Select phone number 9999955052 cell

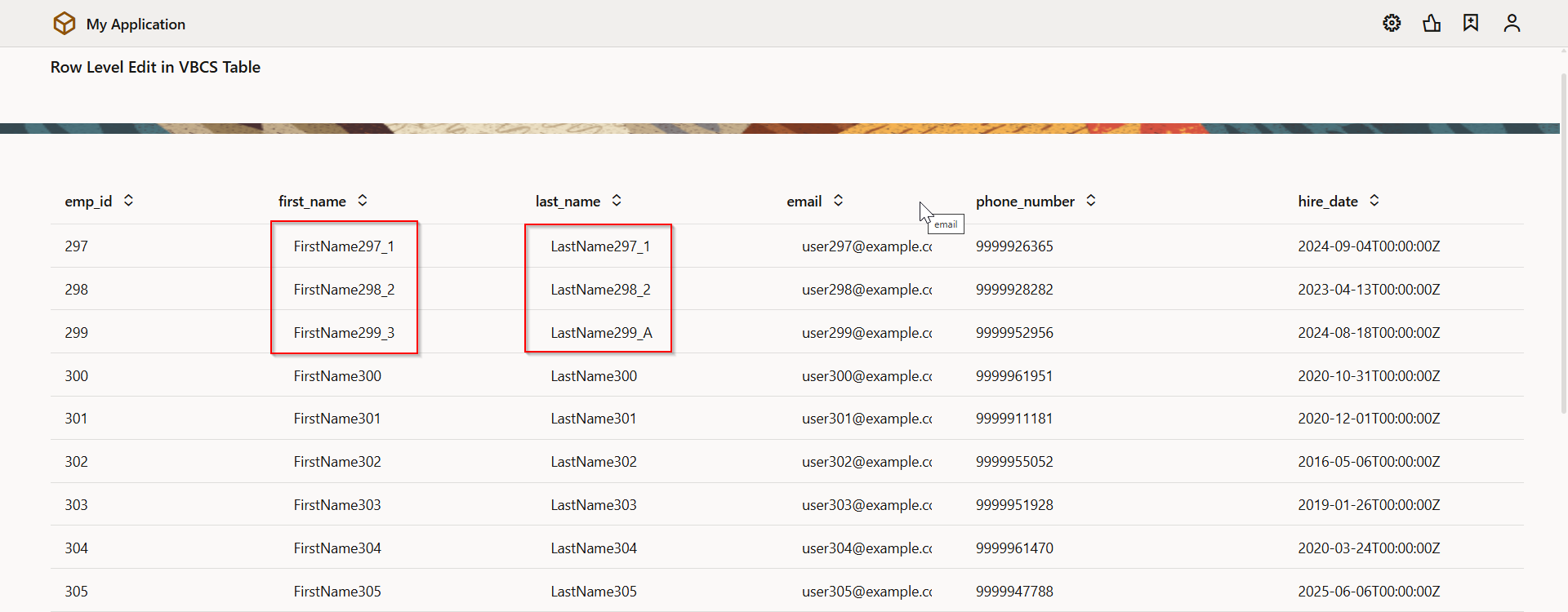click(x=1014, y=462)
